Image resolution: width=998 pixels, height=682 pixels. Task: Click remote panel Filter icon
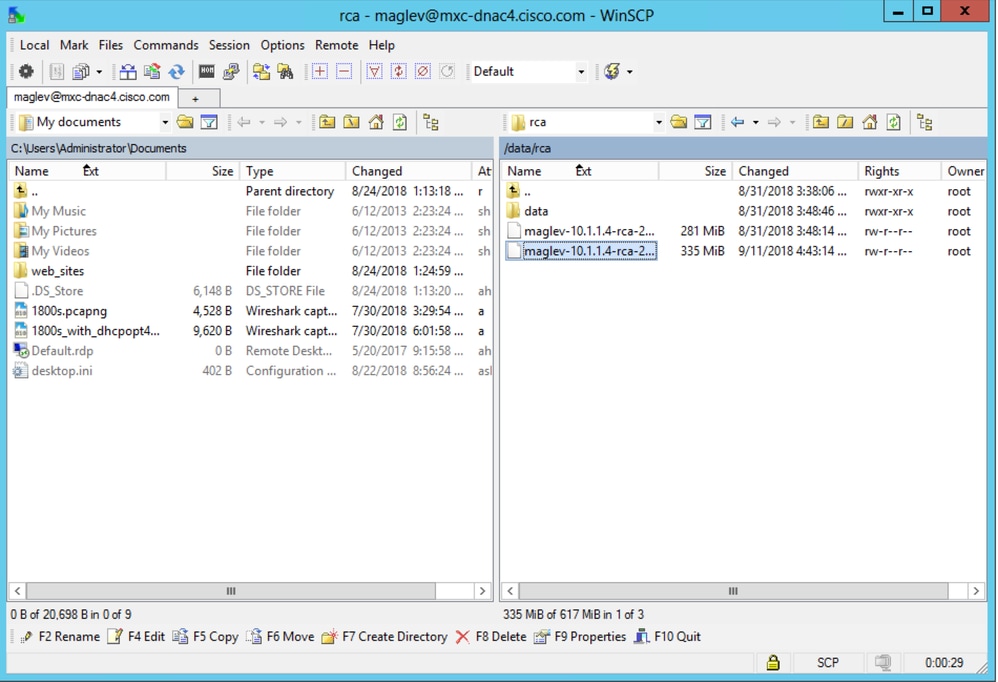pos(703,122)
